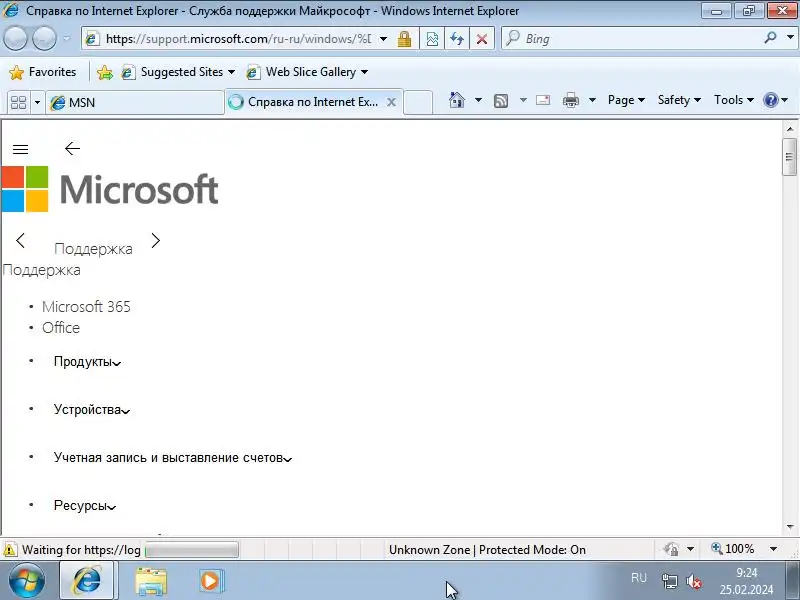Click the scrollbar up arrow
This screenshot has height=600, width=800.
790,129
